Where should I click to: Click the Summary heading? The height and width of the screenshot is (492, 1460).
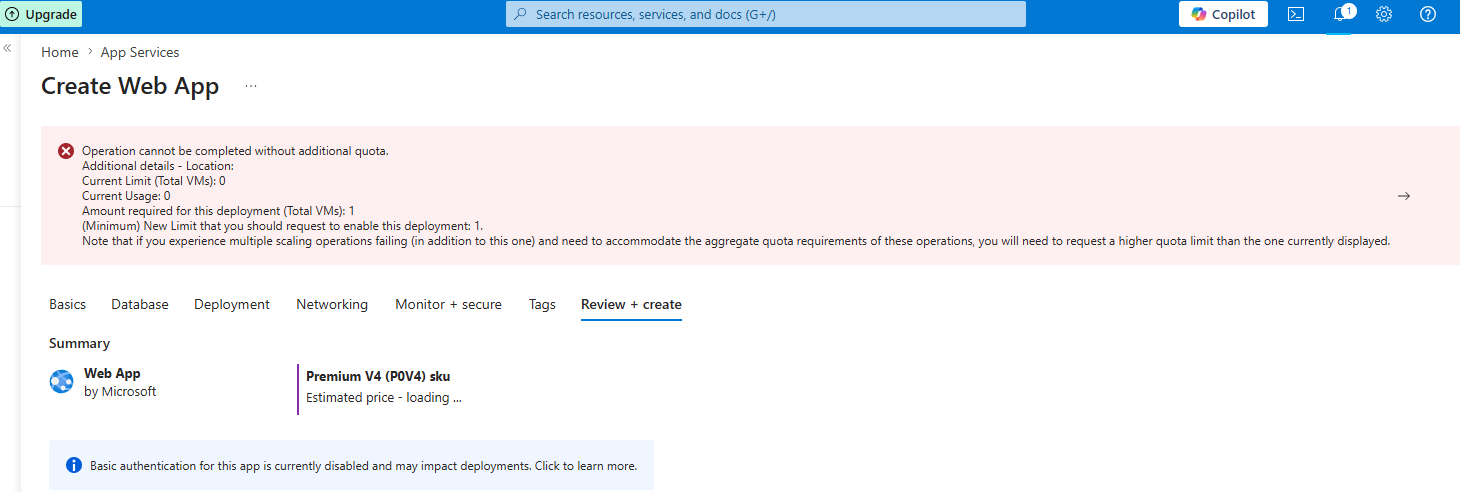coord(79,343)
